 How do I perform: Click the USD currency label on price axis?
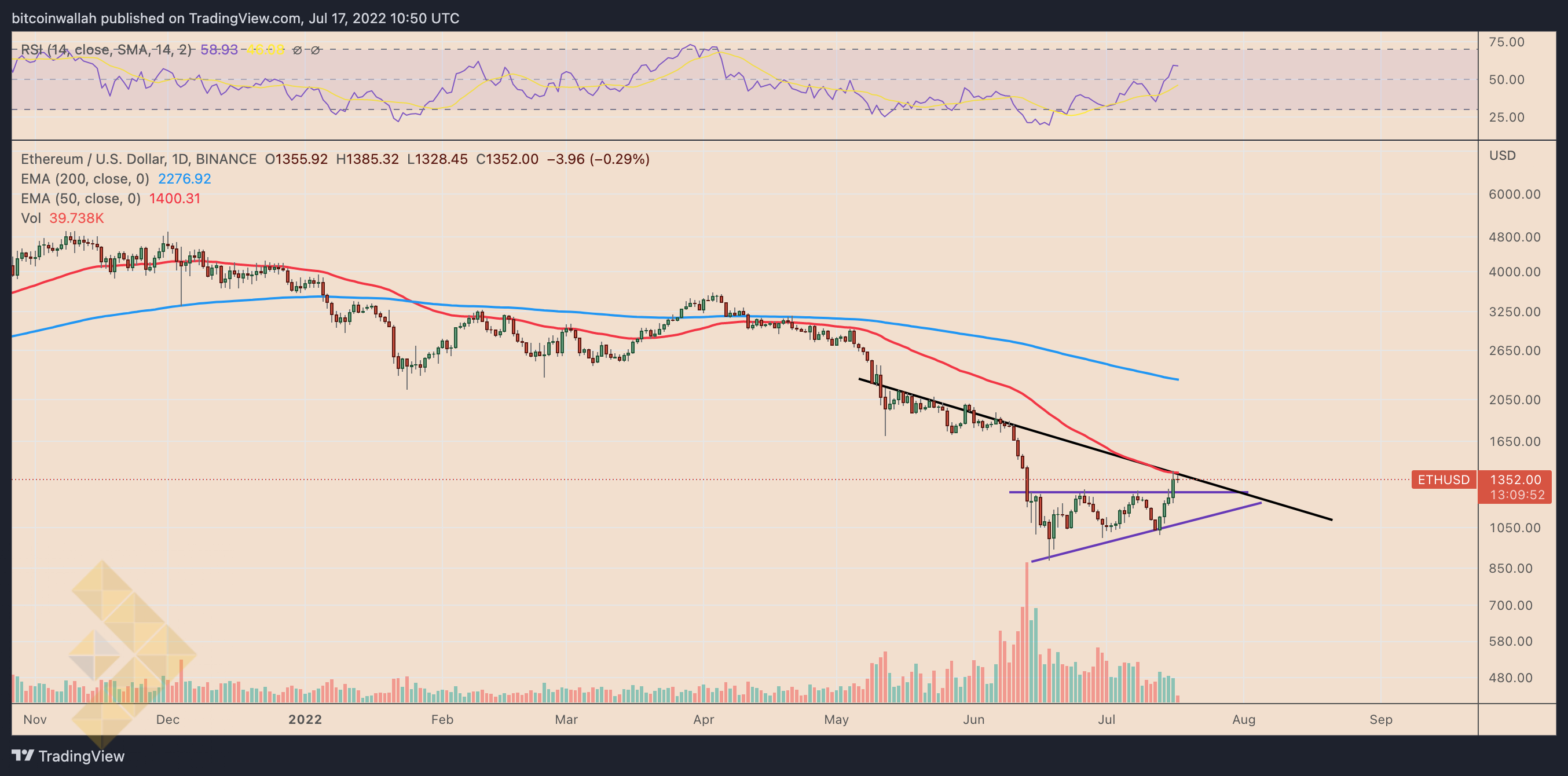click(1502, 156)
